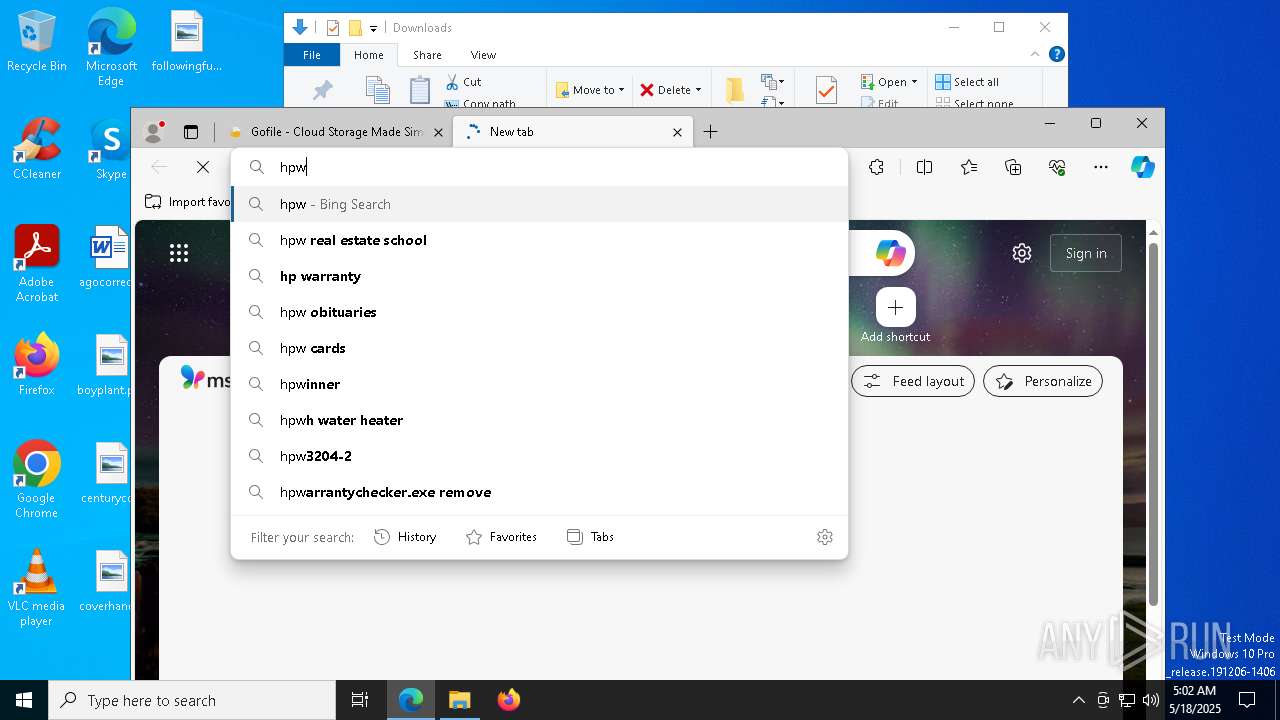Open page settings gear icon
The width and height of the screenshot is (1280, 720).
pyautogui.click(x=1022, y=253)
